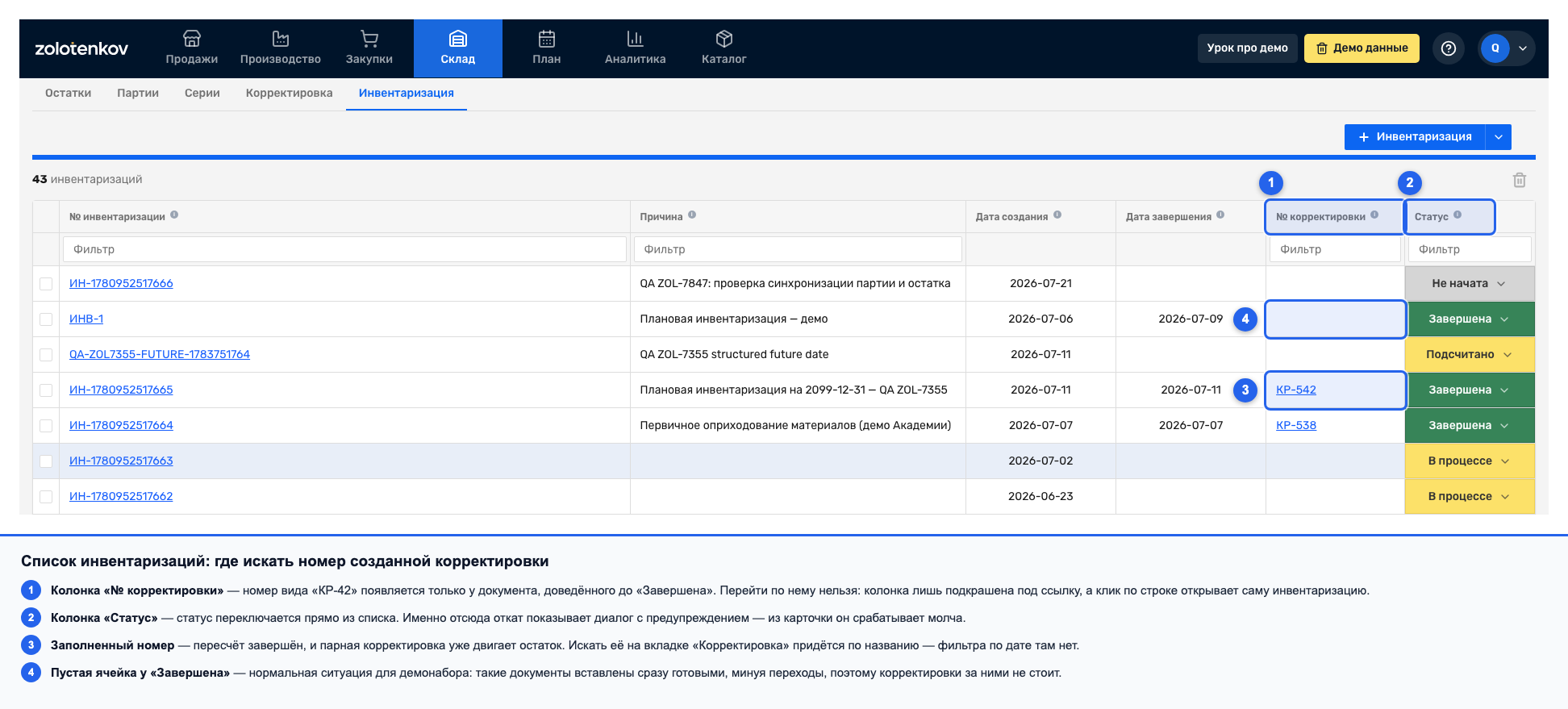Viewport: 1568px width, 709px height.
Task: Tick checkbox for ИН-1780952517663 row
Action: pyautogui.click(x=46, y=461)
